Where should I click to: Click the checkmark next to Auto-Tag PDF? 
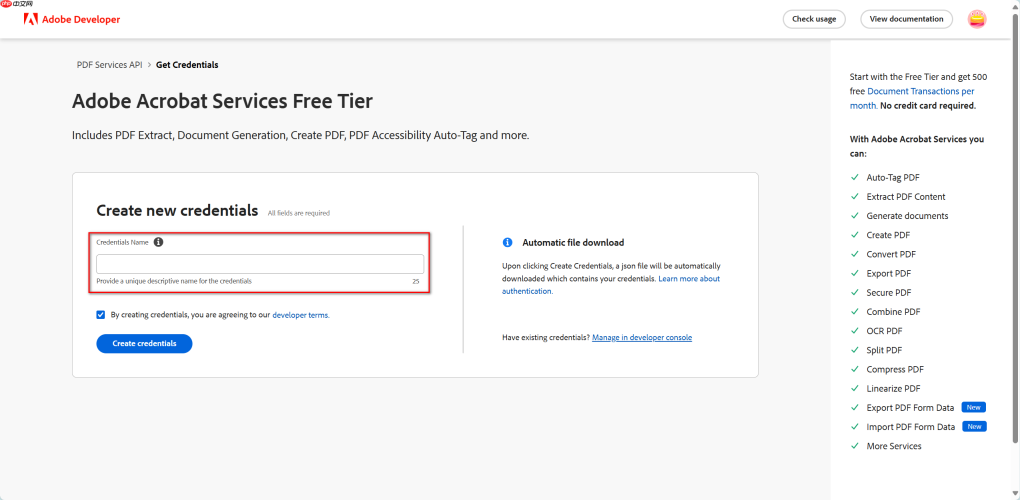[854, 178]
